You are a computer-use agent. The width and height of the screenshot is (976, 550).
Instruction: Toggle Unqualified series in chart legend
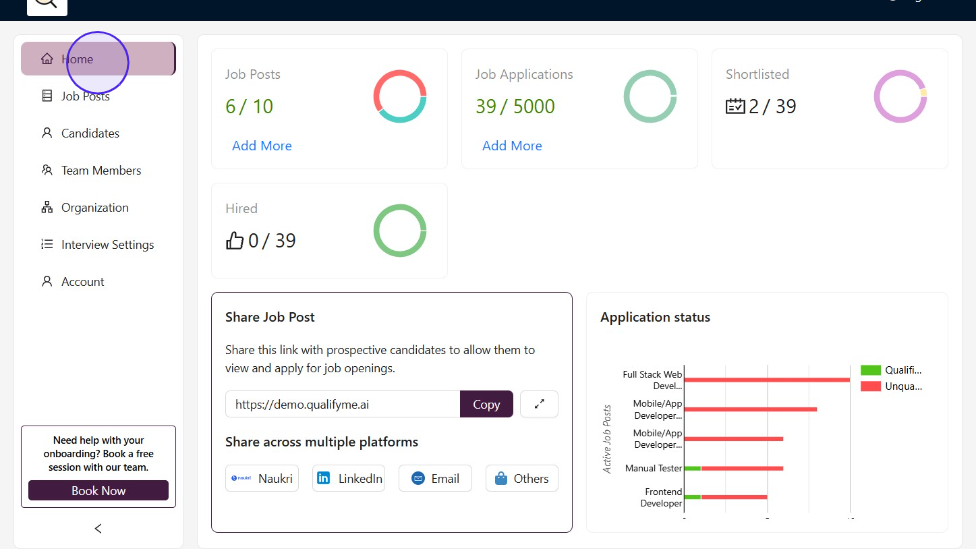(890, 386)
